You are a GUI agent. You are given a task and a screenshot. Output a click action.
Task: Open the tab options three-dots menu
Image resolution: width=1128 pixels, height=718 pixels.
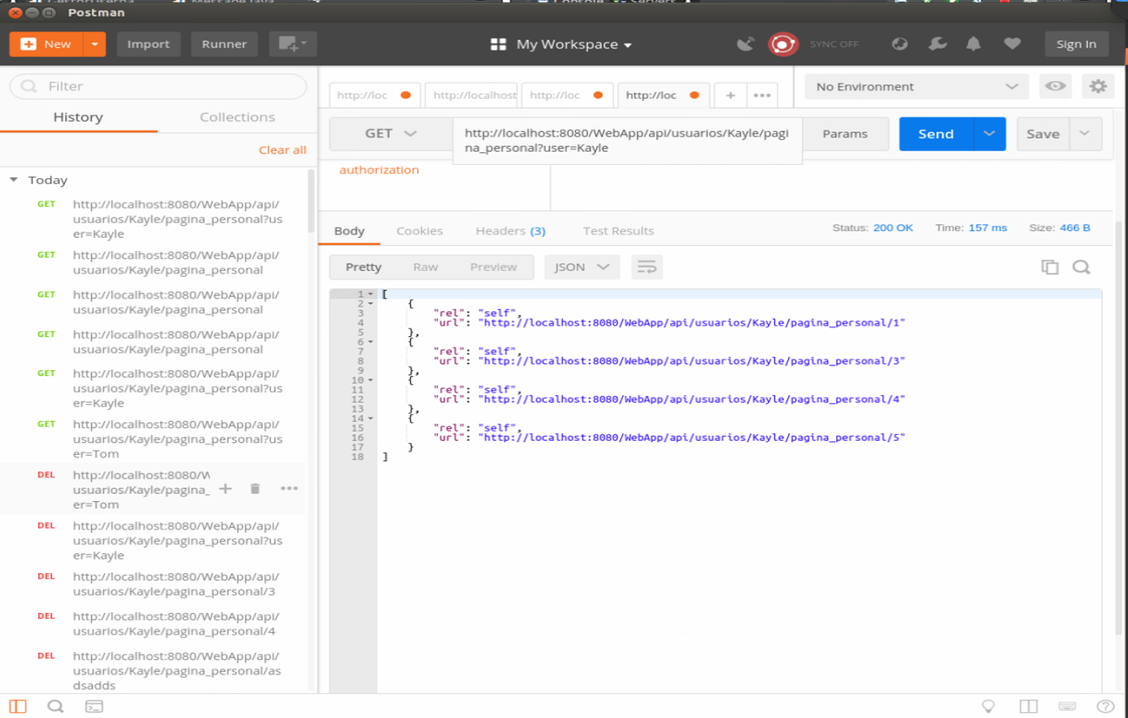pyautogui.click(x=762, y=95)
